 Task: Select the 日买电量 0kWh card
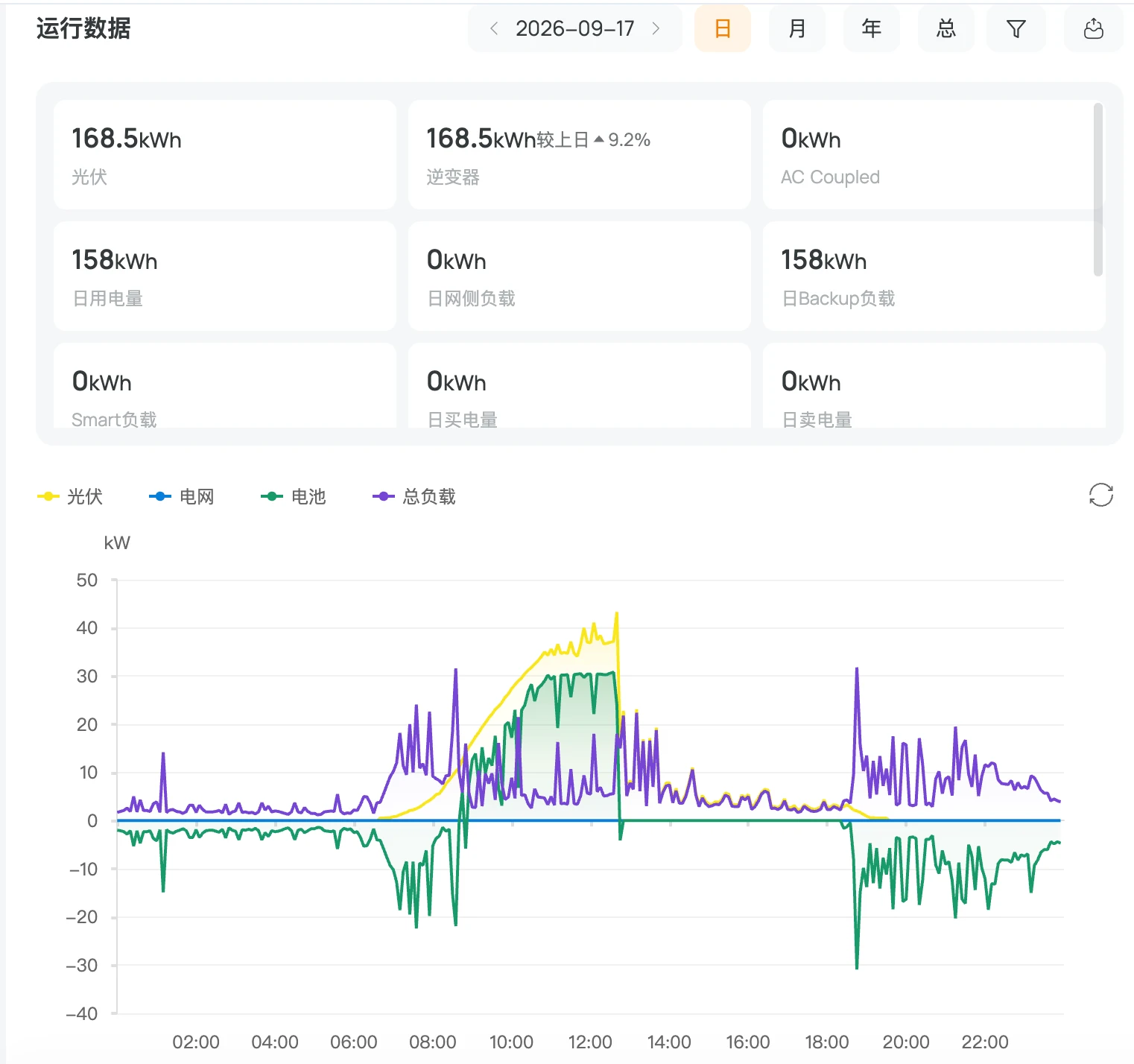(x=580, y=385)
